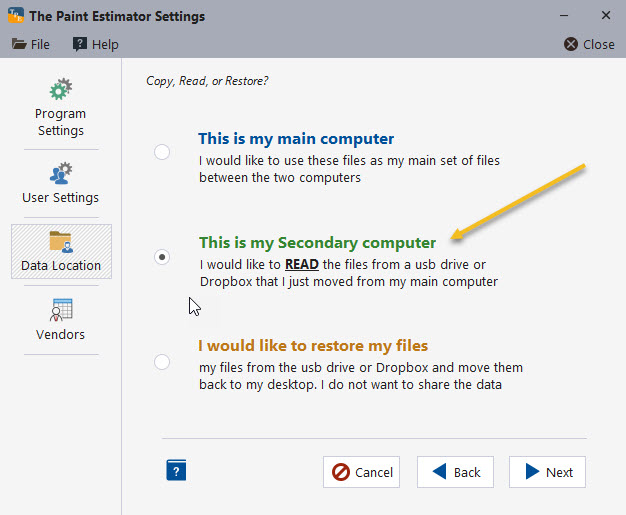Minimize the Settings window
The image size is (626, 515).
coord(564,16)
